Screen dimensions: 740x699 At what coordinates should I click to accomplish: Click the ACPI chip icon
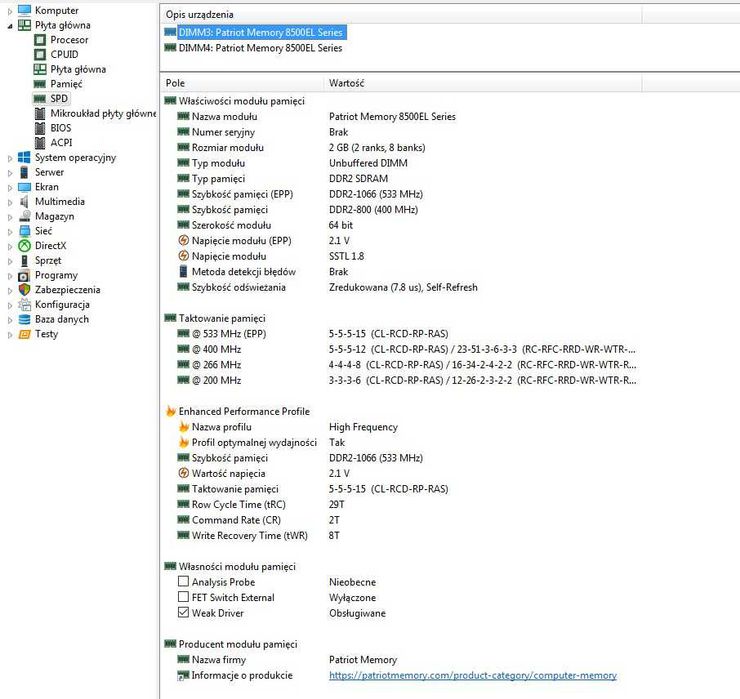pyautogui.click(x=40, y=143)
